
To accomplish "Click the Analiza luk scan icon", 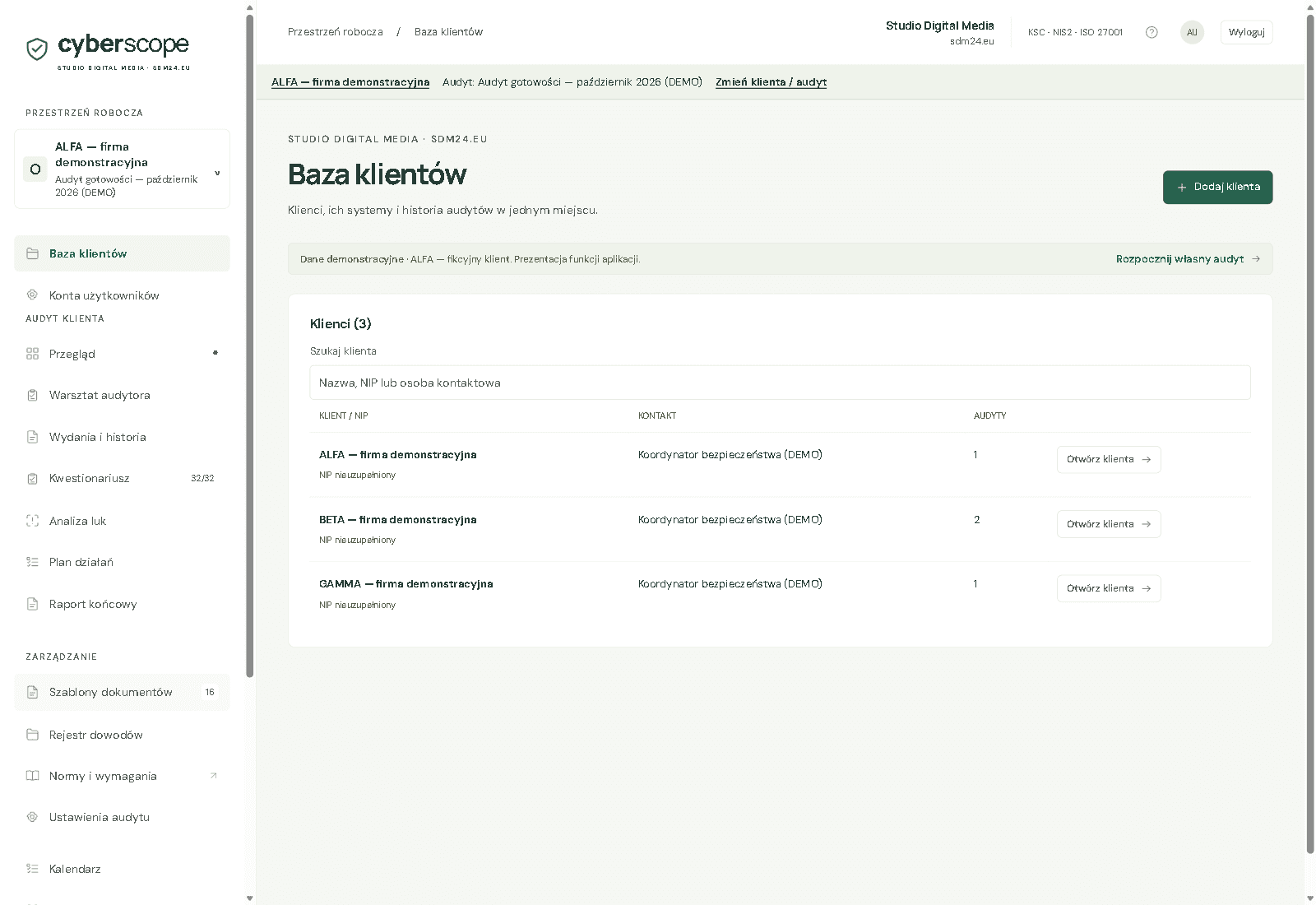I will point(32,521).
